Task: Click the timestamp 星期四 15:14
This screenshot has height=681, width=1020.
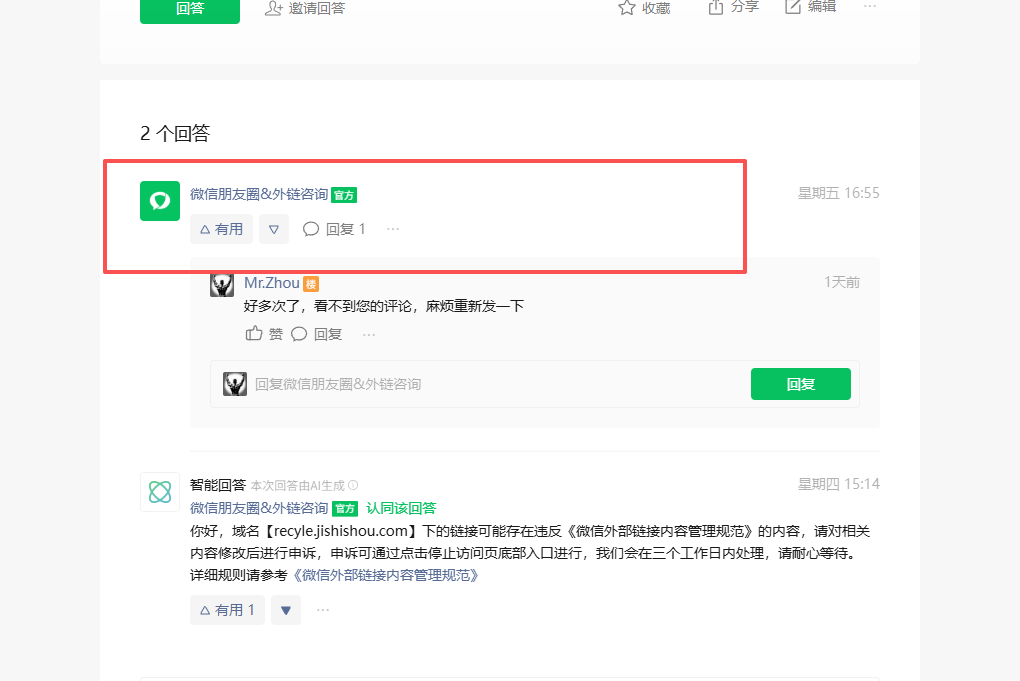Action: coord(839,484)
